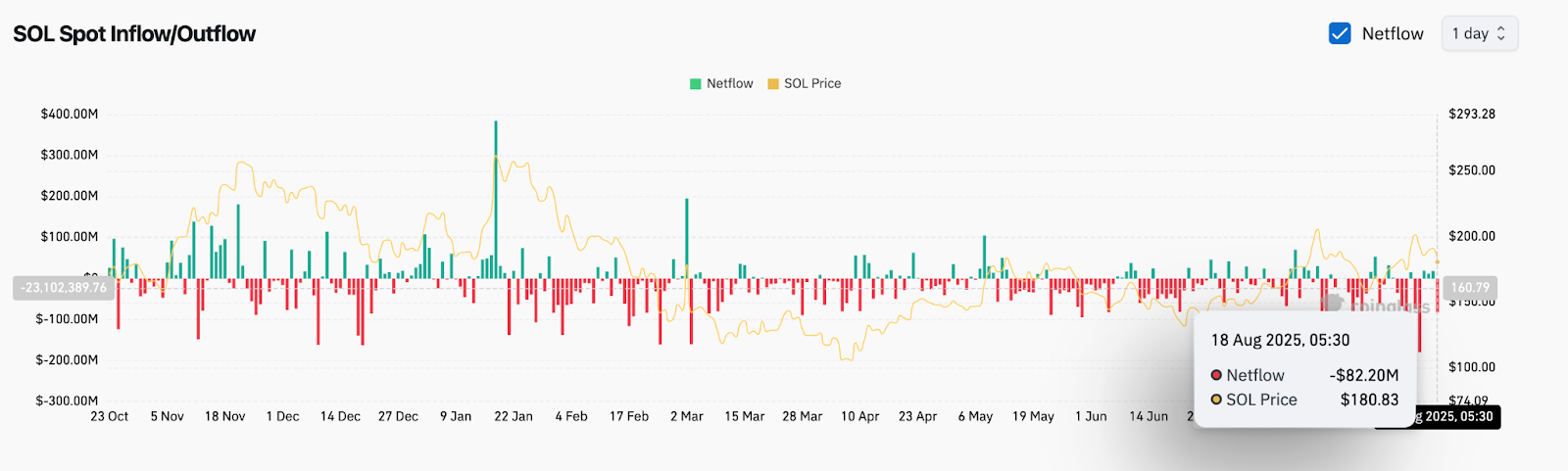This screenshot has width=1568, height=471.
Task: Click the "Netflow" label beside the checkbox
Action: tap(1393, 33)
